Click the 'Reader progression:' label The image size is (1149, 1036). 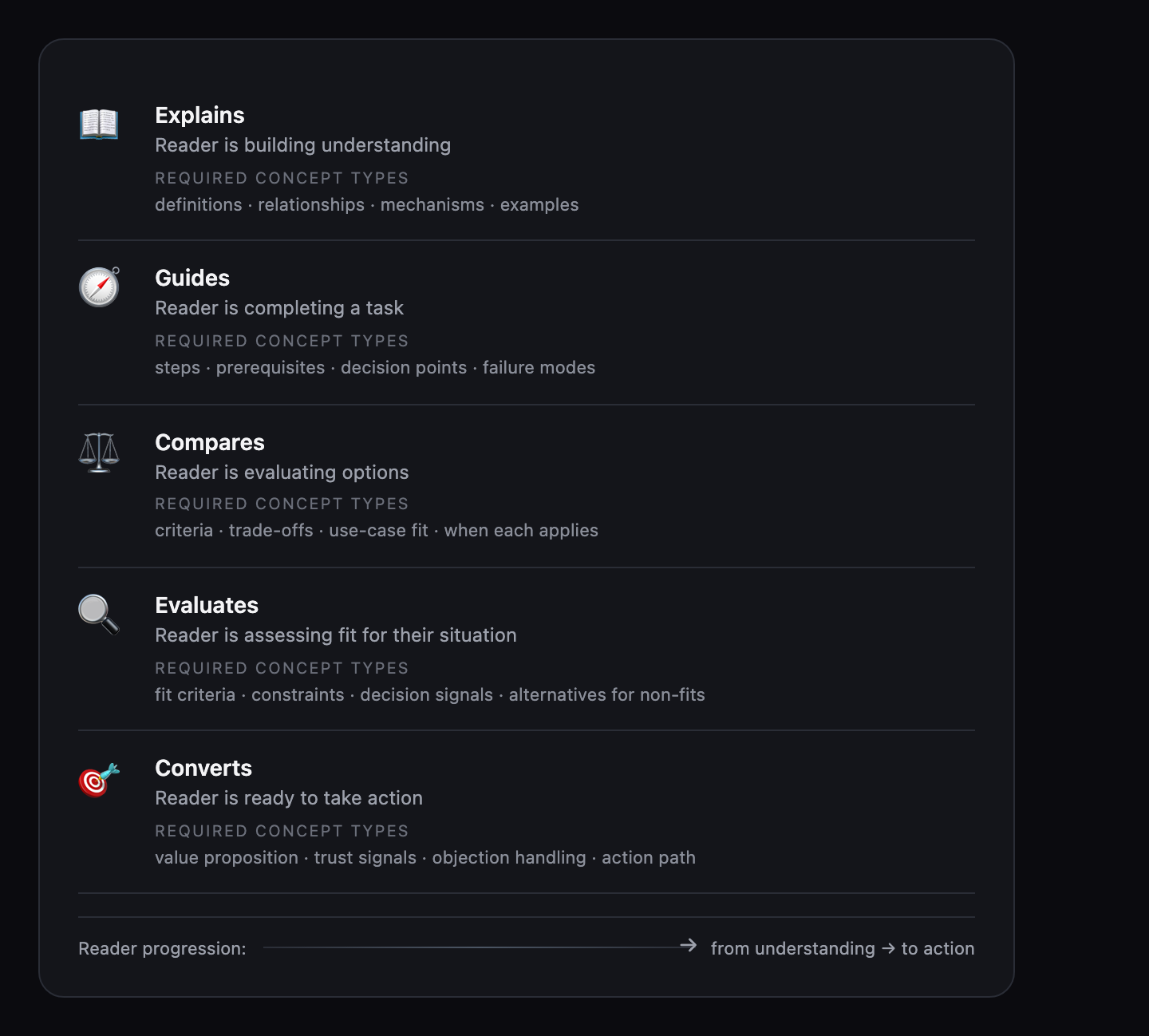(162, 949)
